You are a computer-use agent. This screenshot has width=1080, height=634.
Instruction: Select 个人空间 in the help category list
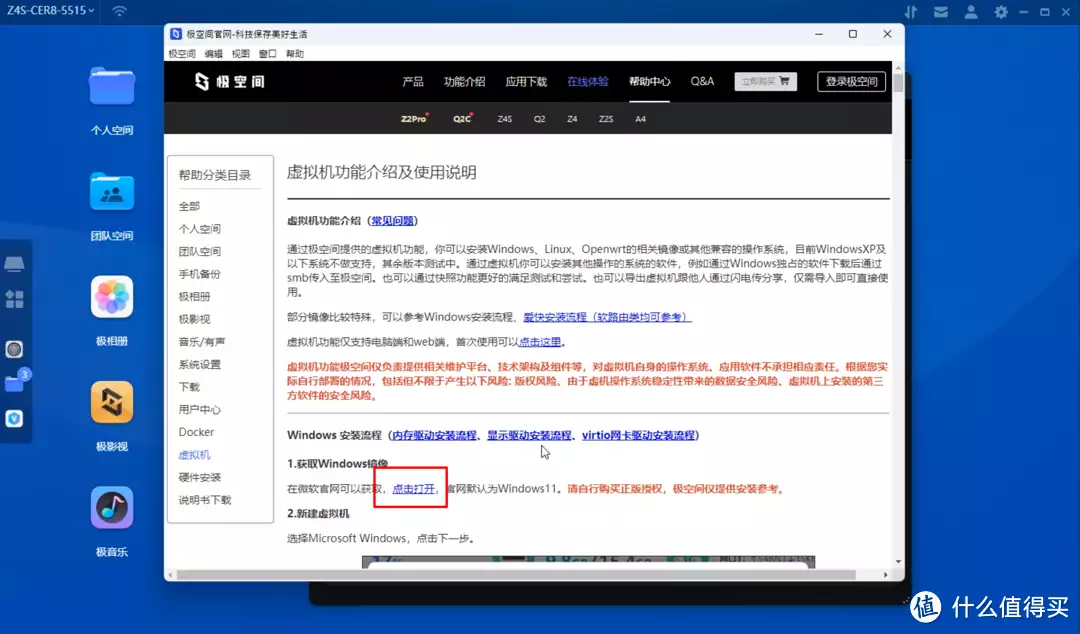tap(200, 229)
